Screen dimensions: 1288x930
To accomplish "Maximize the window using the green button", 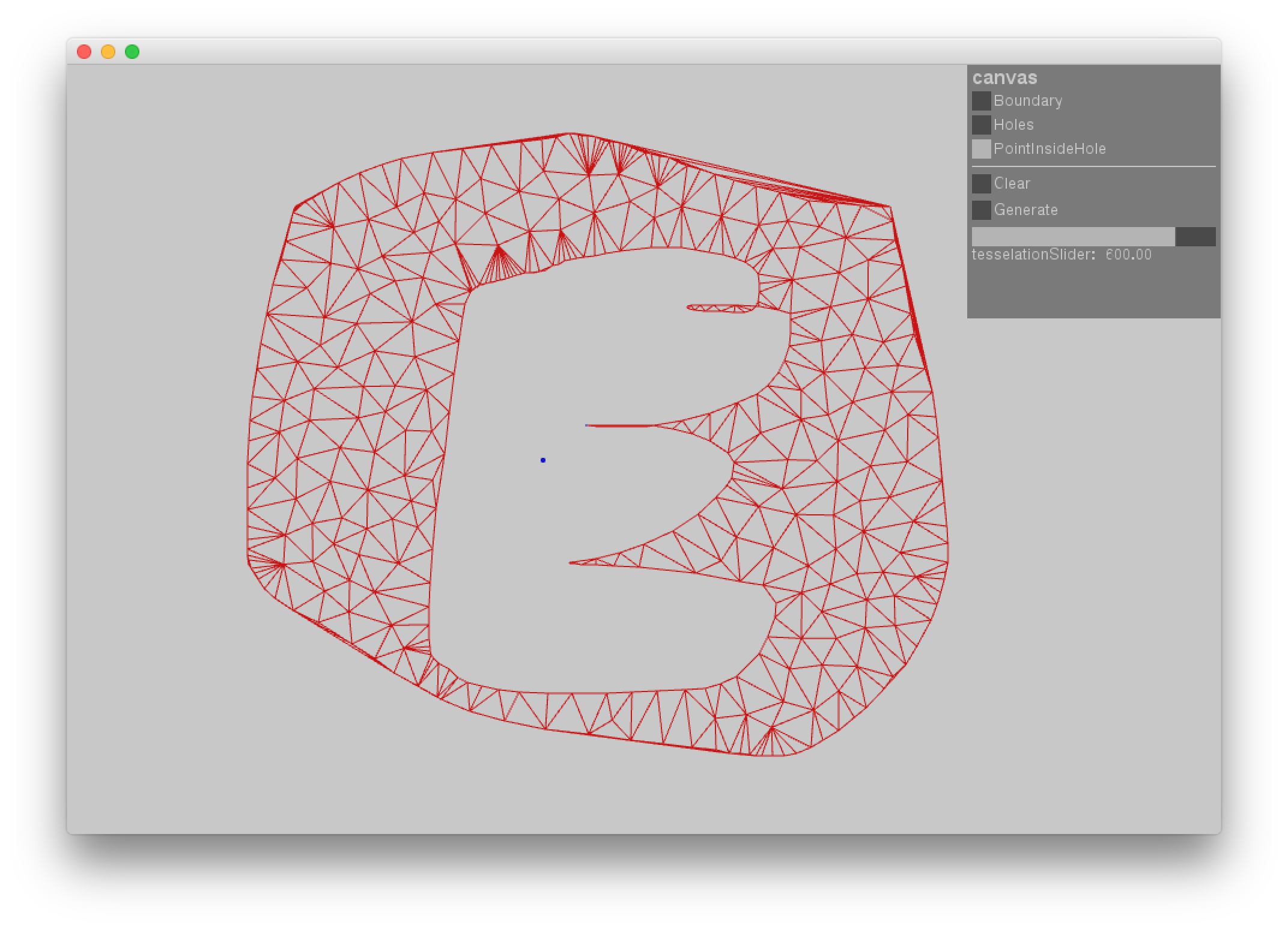I will click(132, 52).
